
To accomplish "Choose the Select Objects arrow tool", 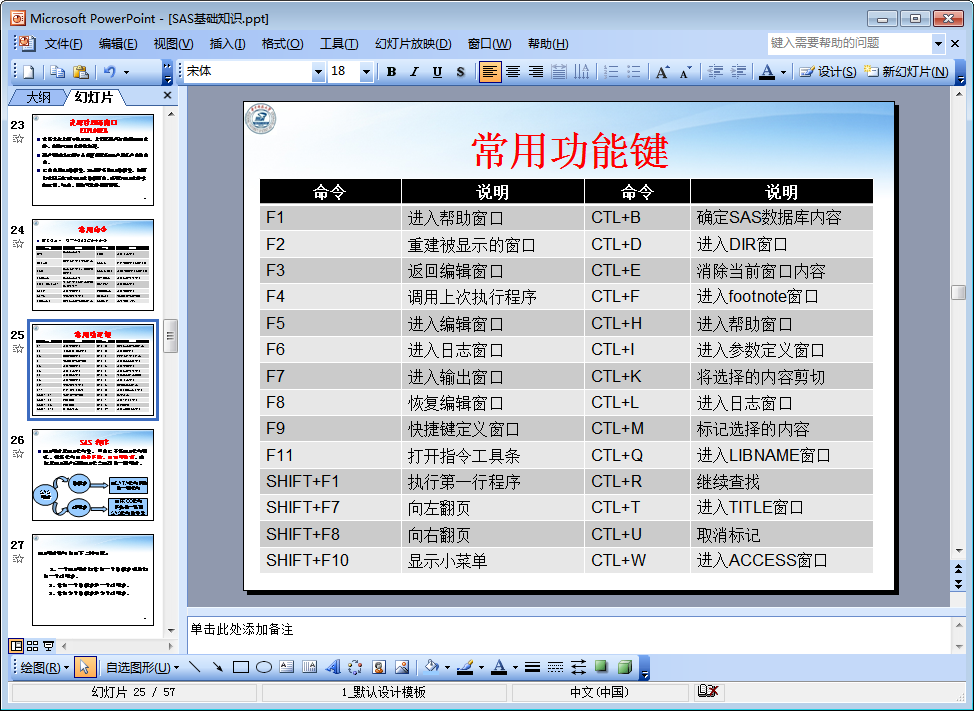I will pos(84,668).
